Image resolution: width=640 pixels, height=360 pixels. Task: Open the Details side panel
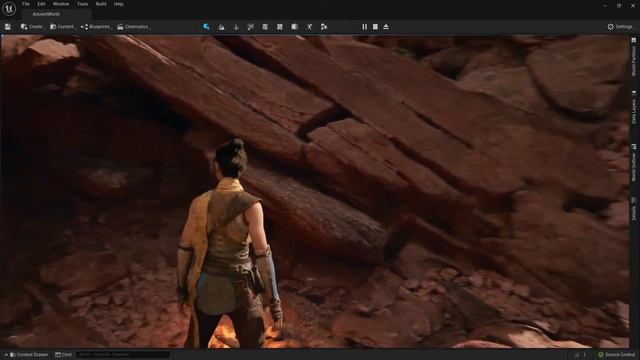tap(634, 209)
